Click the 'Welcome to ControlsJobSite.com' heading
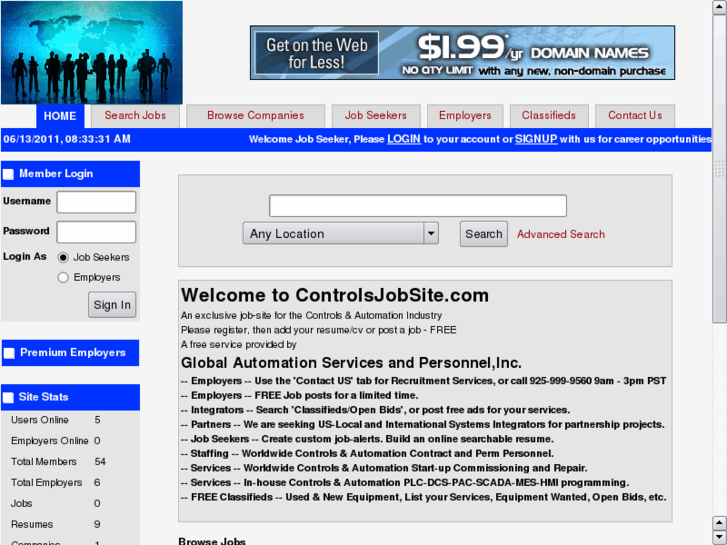Screen dimensions: 727x545 pos(335,295)
